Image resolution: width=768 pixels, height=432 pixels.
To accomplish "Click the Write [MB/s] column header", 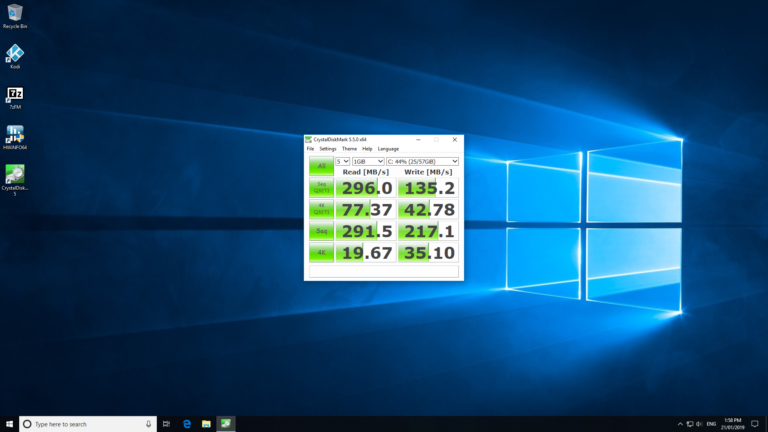I will pos(428,172).
